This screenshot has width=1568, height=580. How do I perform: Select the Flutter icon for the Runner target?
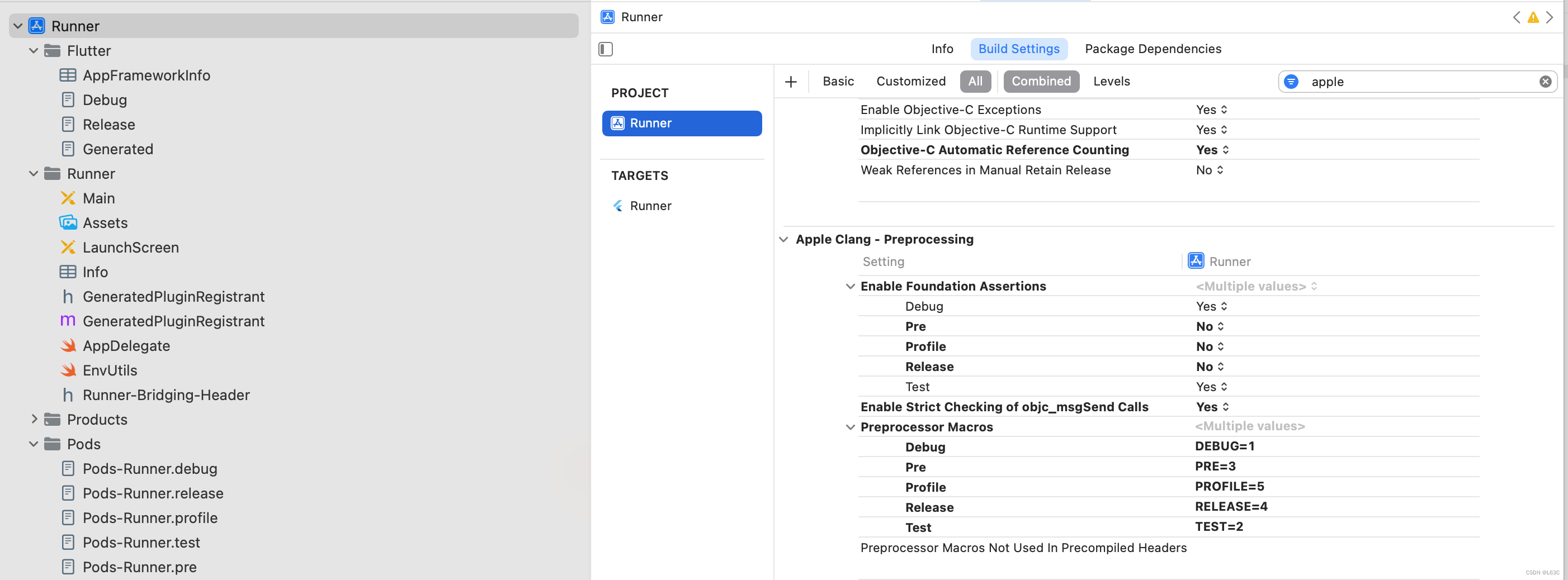click(617, 206)
